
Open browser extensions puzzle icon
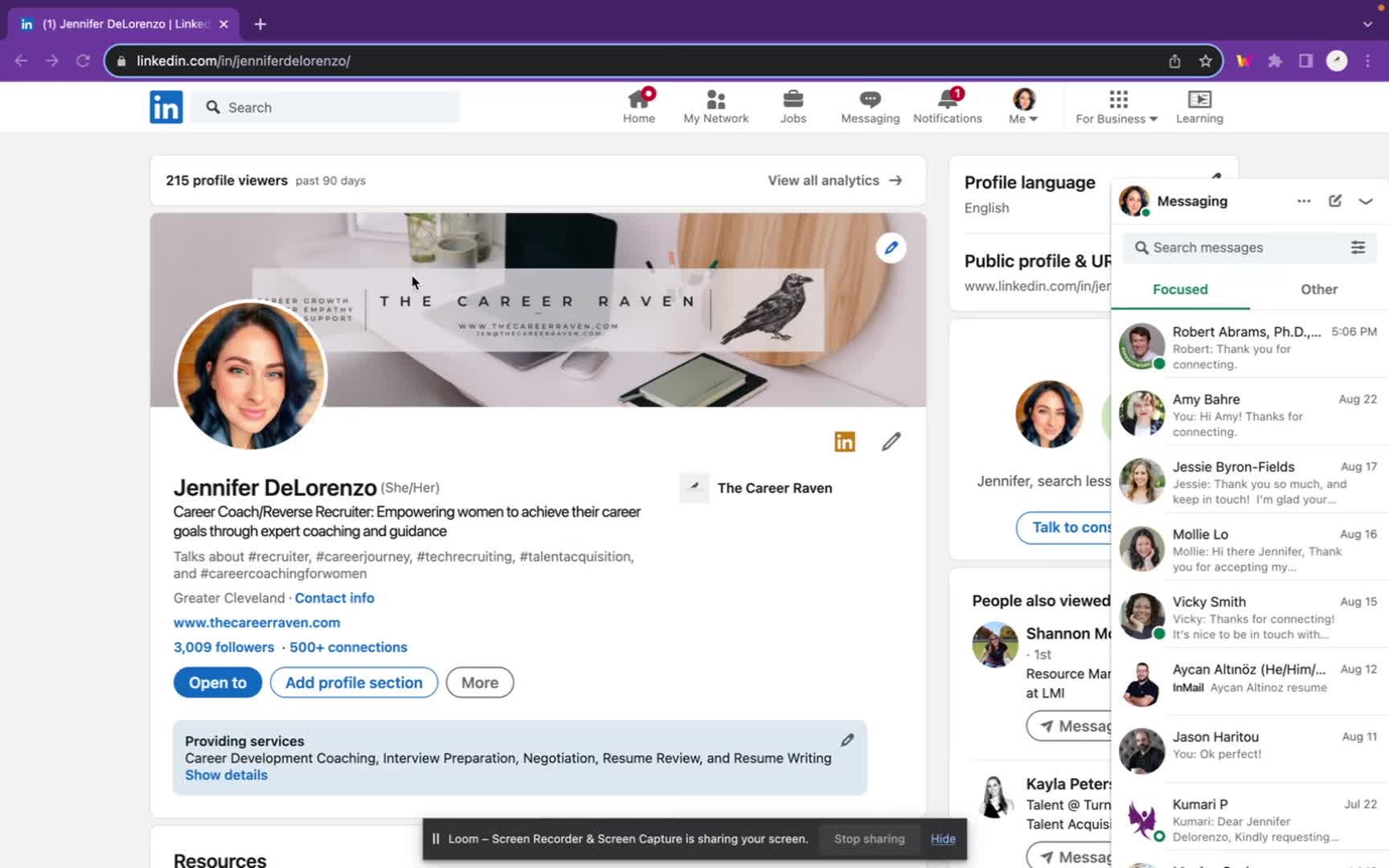(x=1275, y=61)
